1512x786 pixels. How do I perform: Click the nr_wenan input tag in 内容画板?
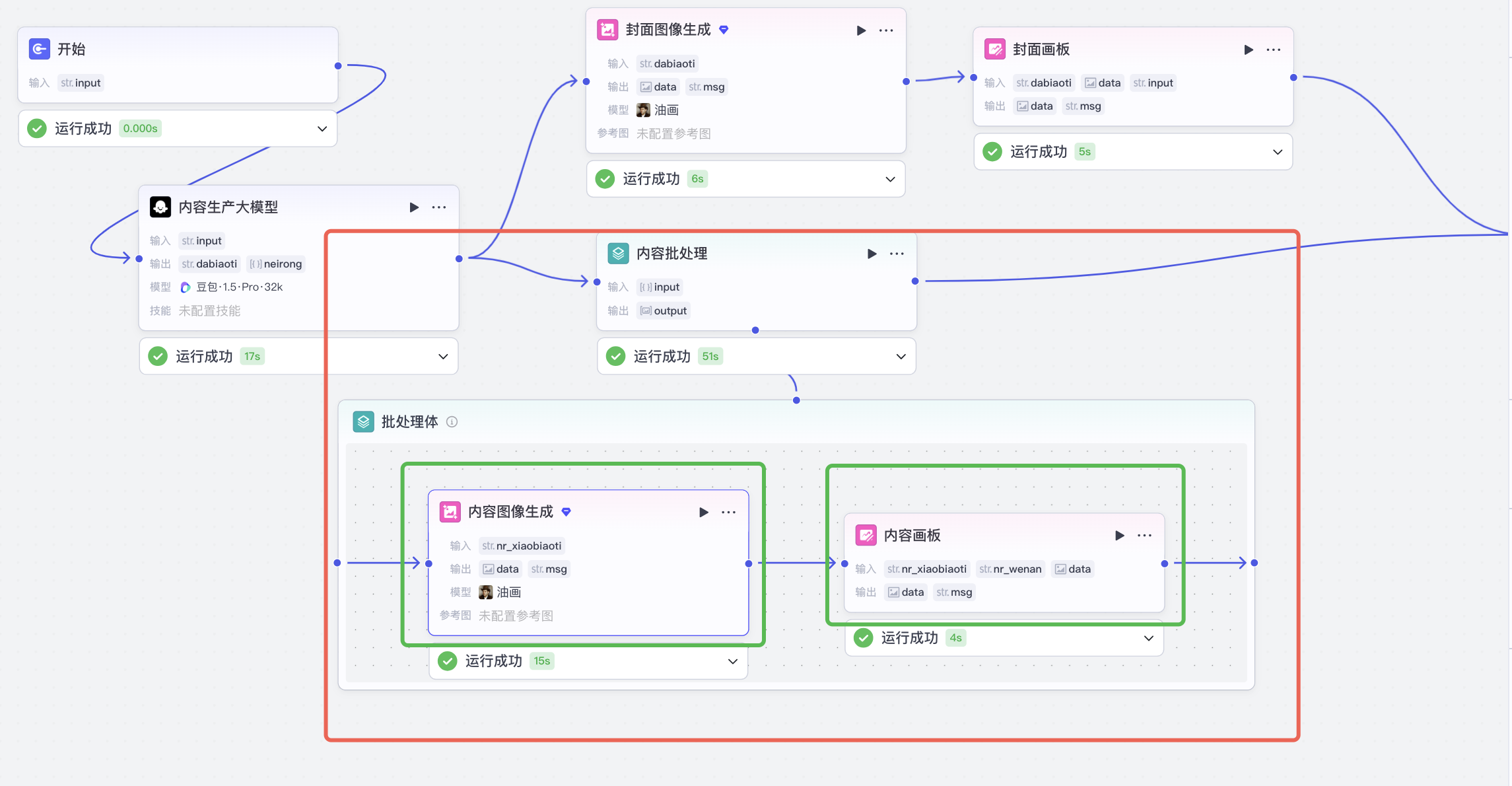(1010, 569)
